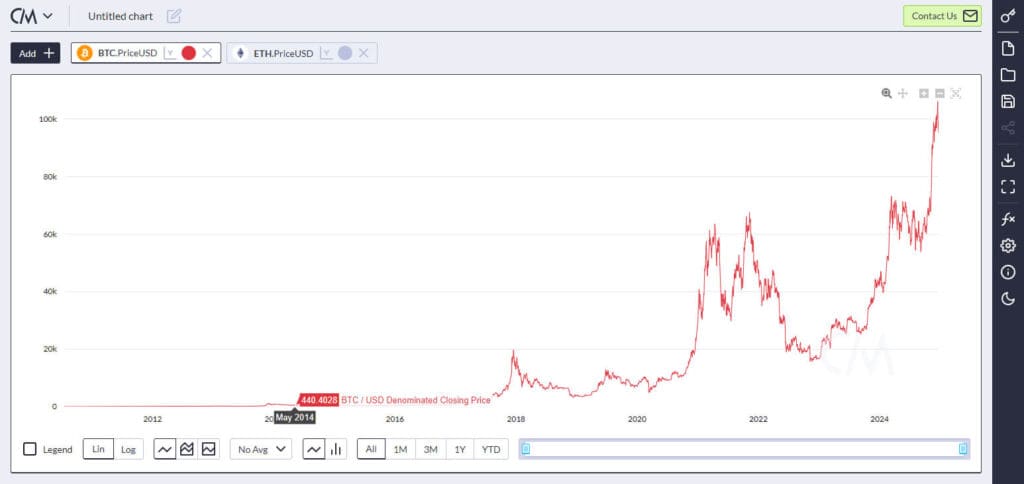Toggle Y-axis option for ETH.PriceUSD
1024x484 pixels.
(x=325, y=53)
